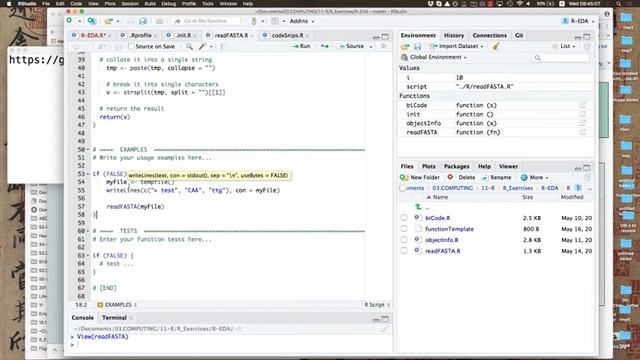Check the objectInfo.R file checkbox
The height and width of the screenshot is (360, 640).
(404, 240)
